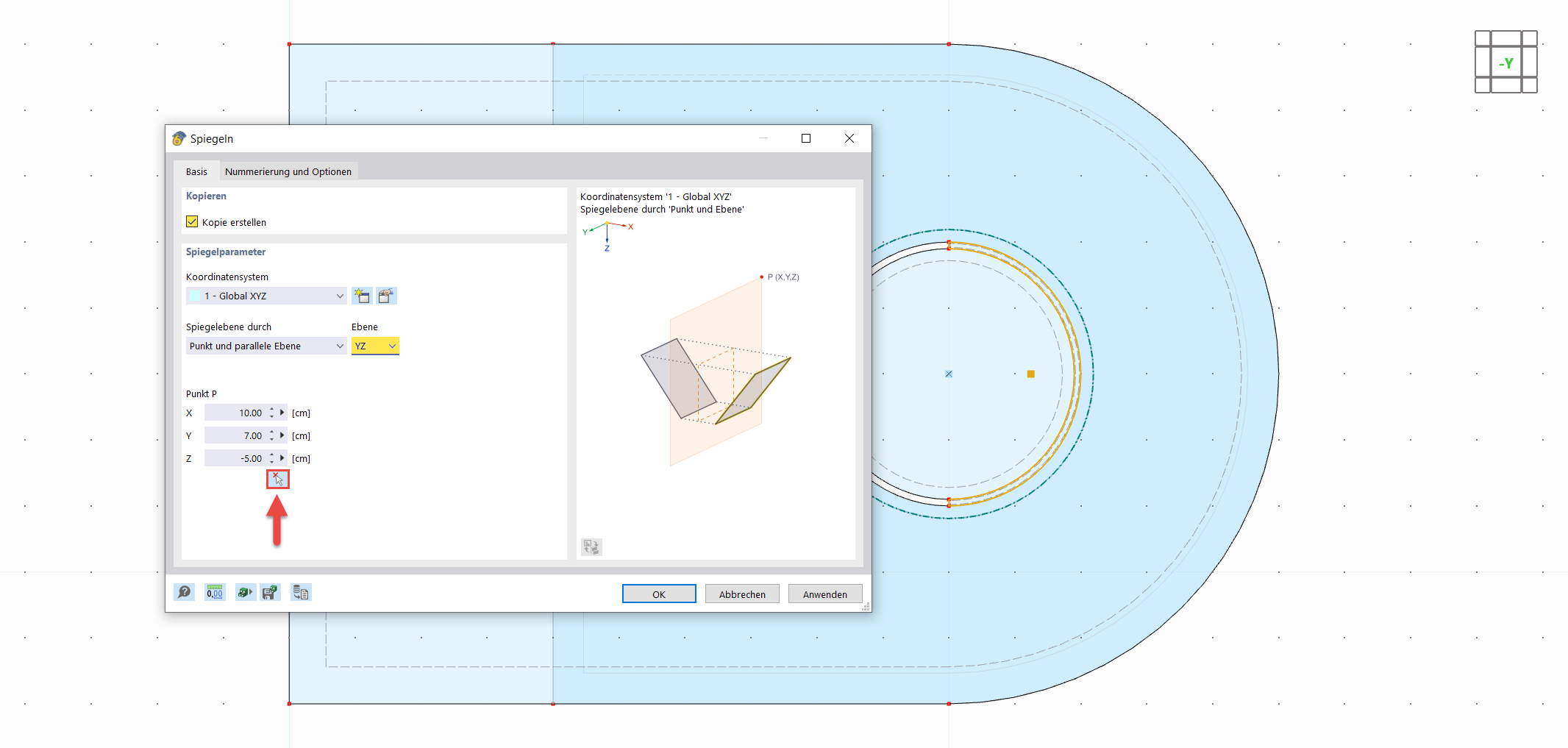The image size is (1568, 748).
Task: Create a new coordinate system
Action: coord(361,296)
